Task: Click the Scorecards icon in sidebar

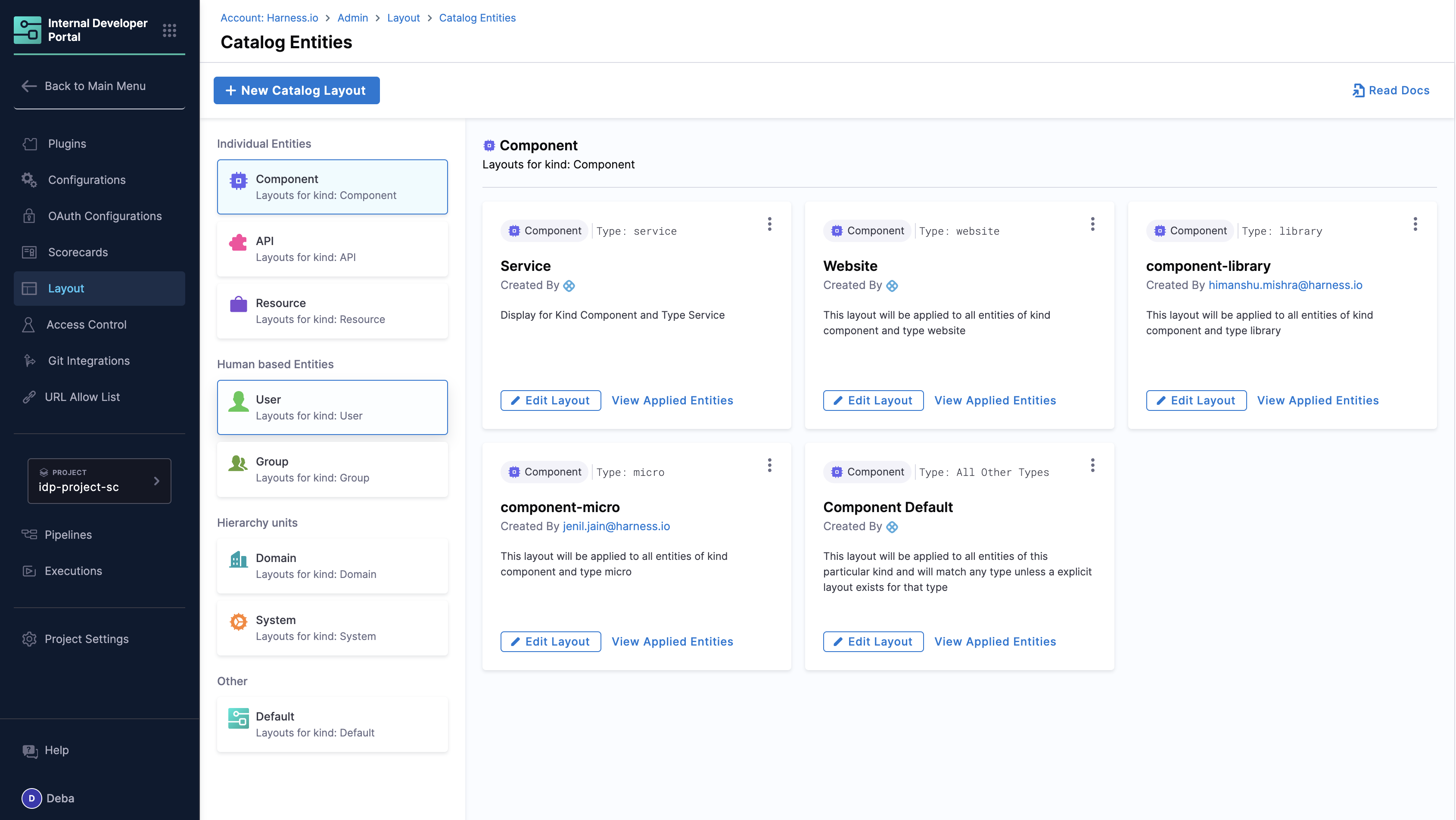Action: [29, 252]
